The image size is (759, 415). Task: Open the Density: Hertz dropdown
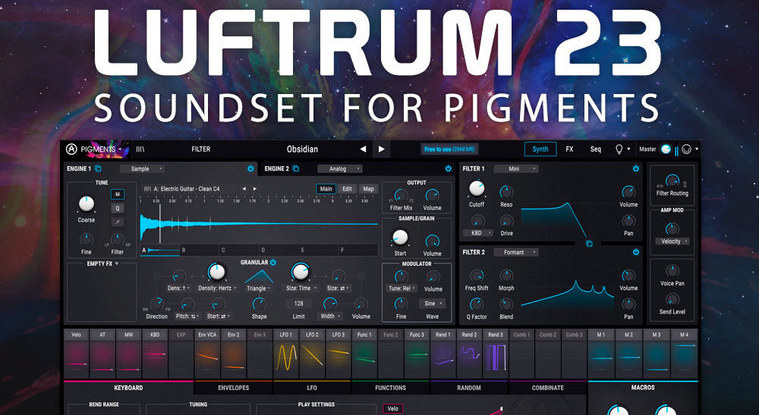pyautogui.click(x=217, y=288)
